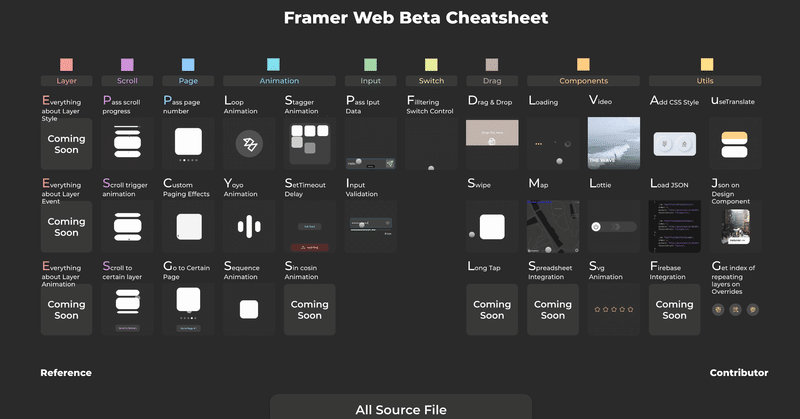Image resolution: width=800 pixels, height=419 pixels.
Task: Click the cyan Animation color swatch
Action: coord(273,64)
